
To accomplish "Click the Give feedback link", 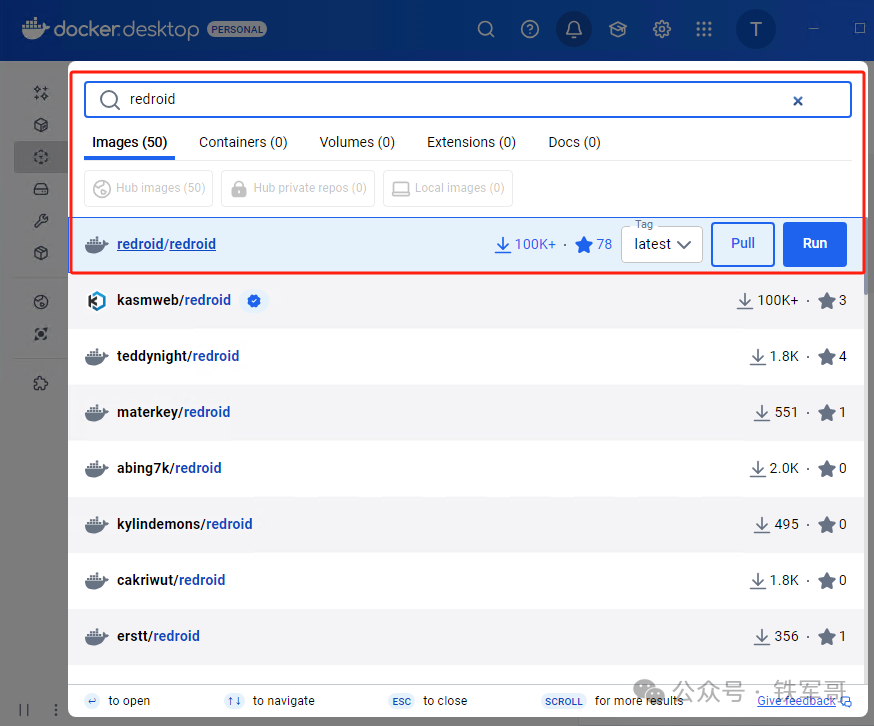I will [796, 701].
